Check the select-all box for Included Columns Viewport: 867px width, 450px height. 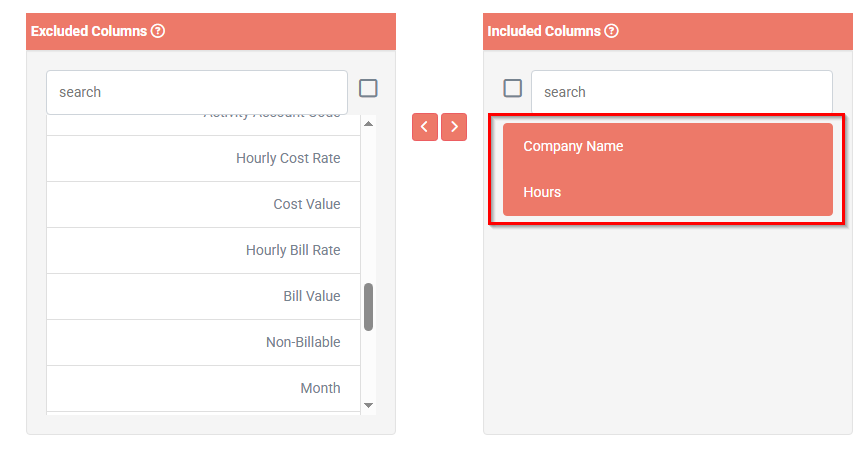pos(513,88)
